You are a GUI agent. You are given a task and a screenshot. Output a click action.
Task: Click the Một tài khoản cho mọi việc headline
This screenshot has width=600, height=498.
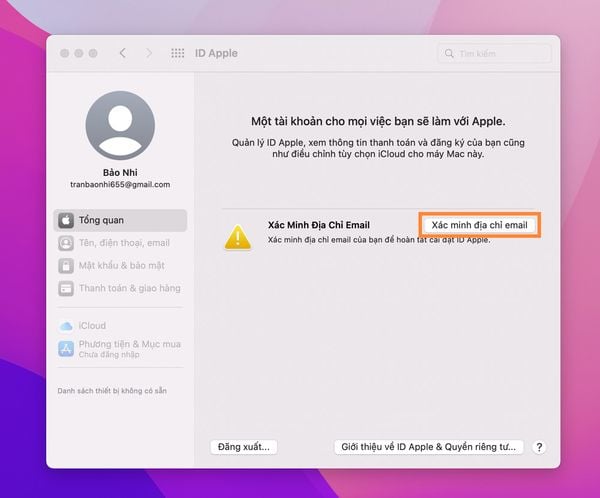point(378,121)
